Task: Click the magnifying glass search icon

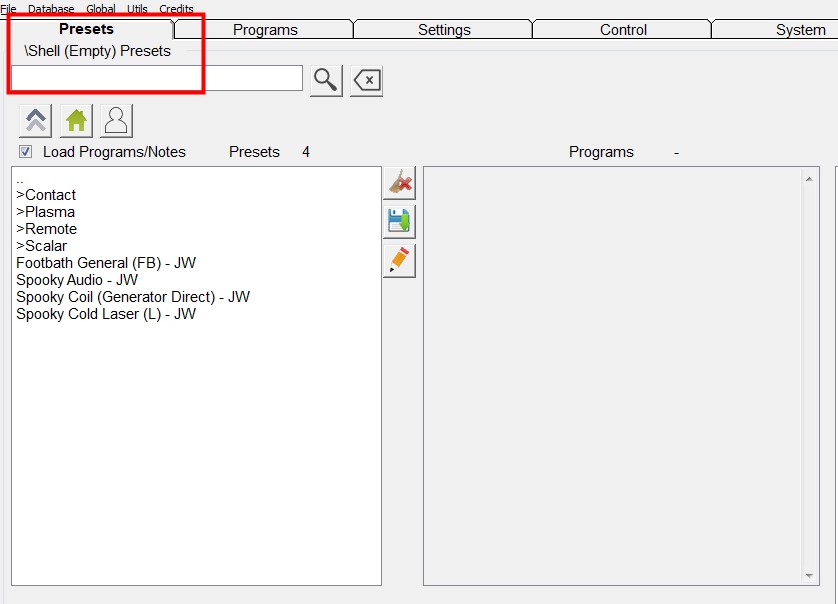Action: pyautogui.click(x=326, y=80)
